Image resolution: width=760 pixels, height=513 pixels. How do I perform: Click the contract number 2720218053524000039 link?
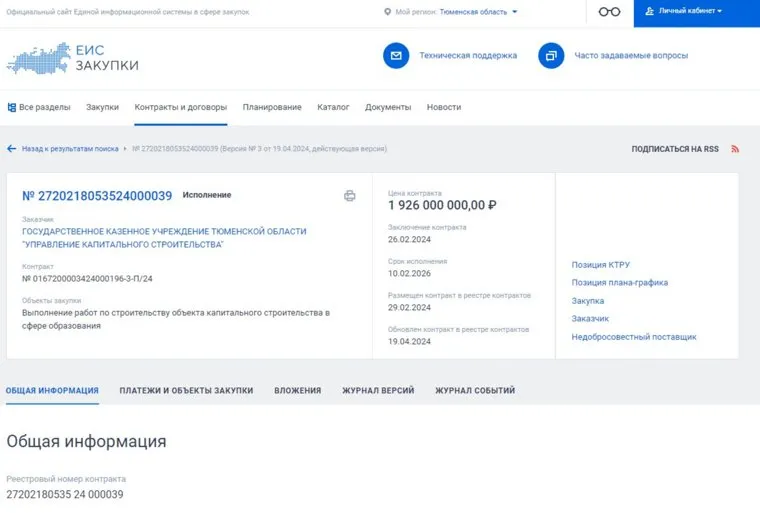97,195
